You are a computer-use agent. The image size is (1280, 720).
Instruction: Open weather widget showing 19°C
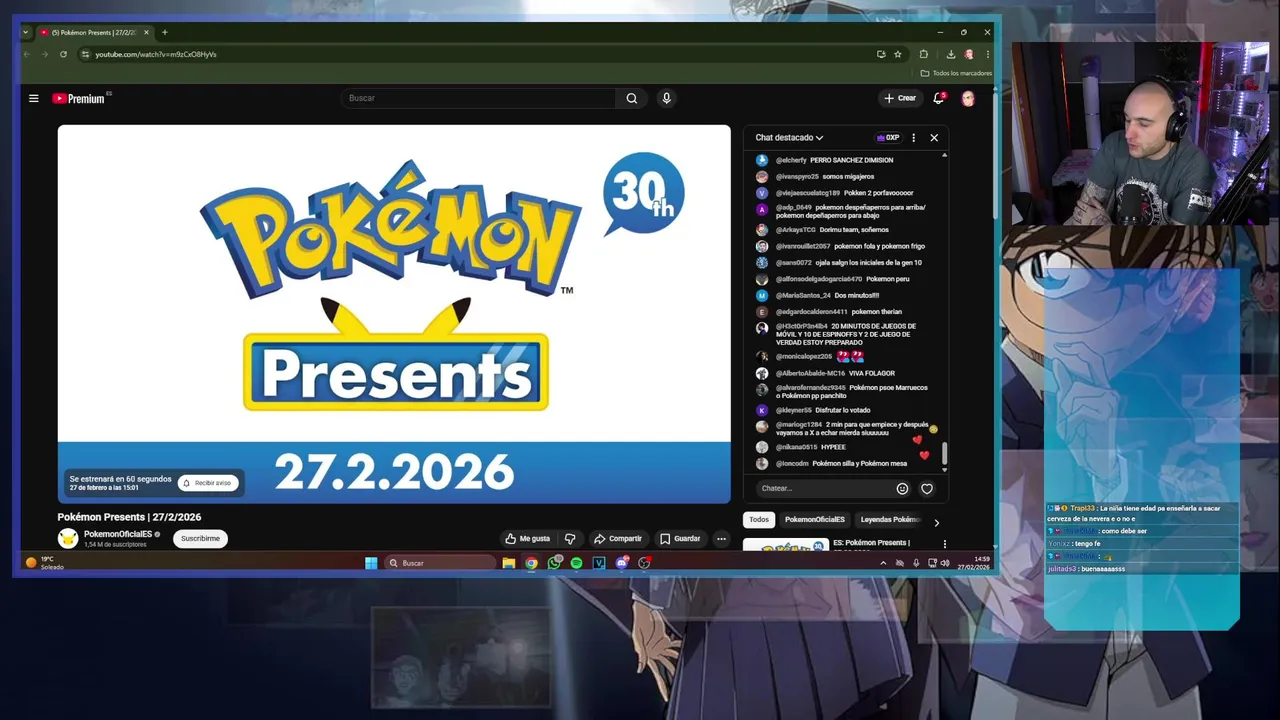click(46, 563)
